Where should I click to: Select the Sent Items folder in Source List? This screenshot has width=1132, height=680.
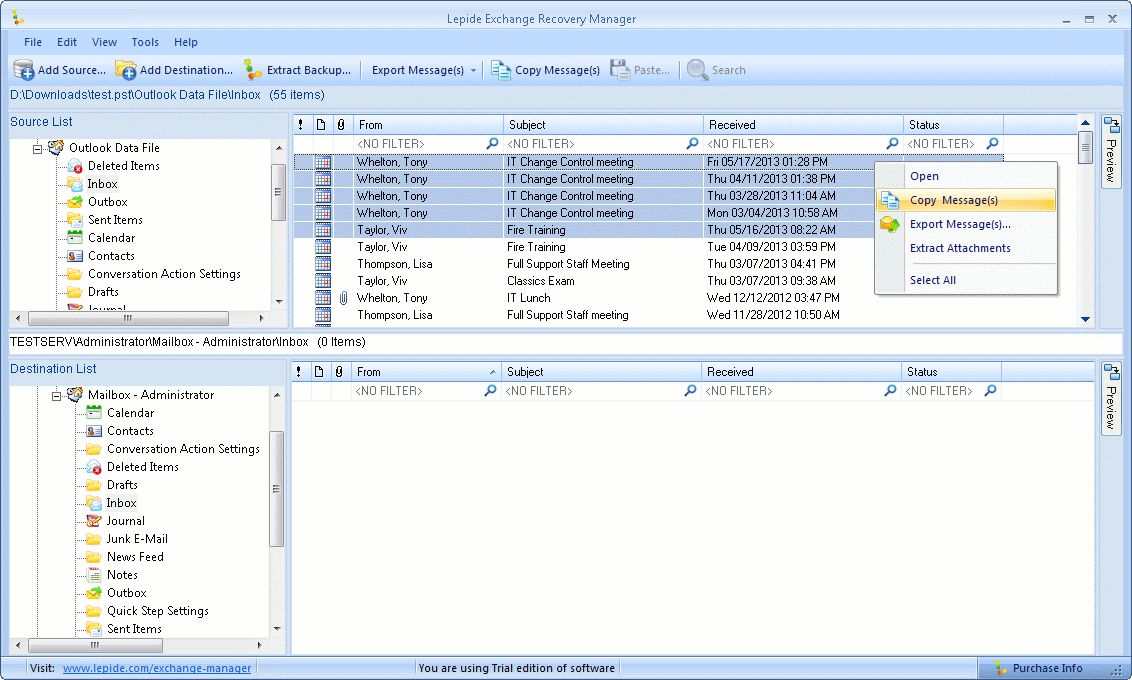pos(115,220)
